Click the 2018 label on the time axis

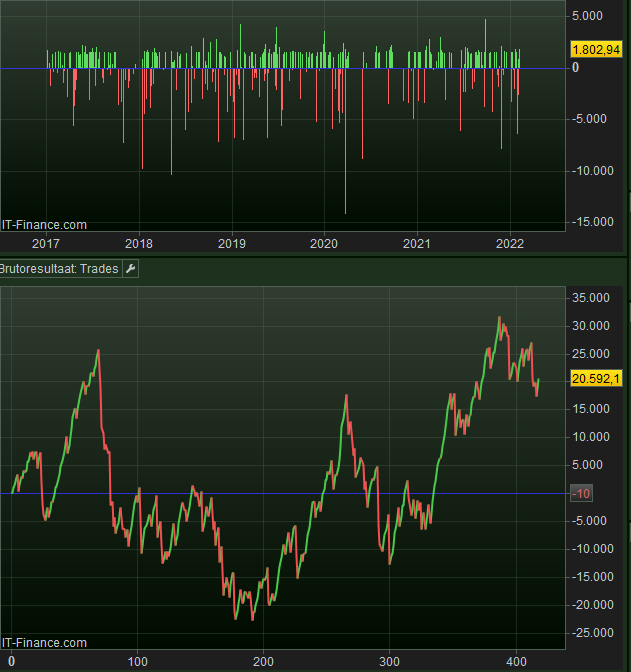[x=139, y=243]
